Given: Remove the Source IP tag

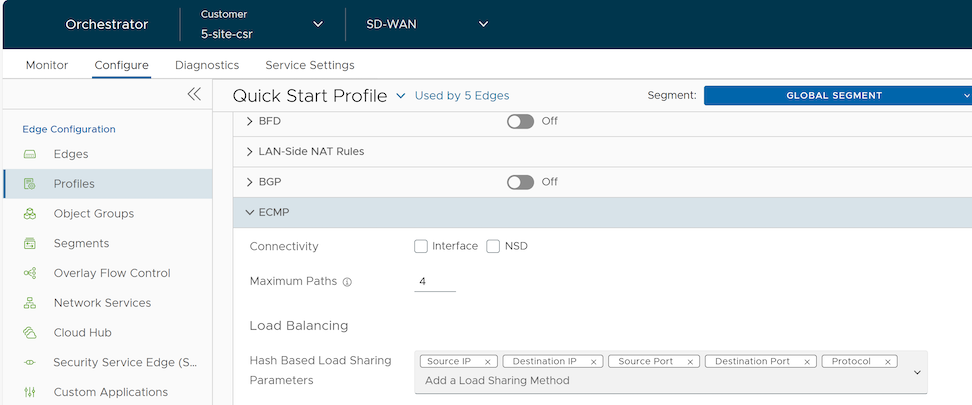Looking at the screenshot, I should click(x=487, y=362).
